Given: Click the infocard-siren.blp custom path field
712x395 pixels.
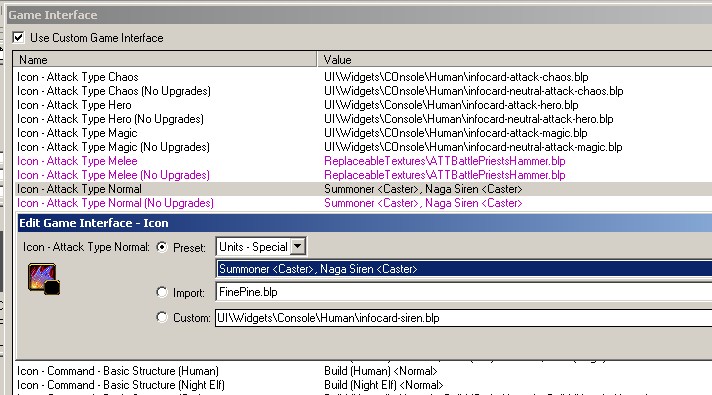Looking at the screenshot, I should 464,318.
